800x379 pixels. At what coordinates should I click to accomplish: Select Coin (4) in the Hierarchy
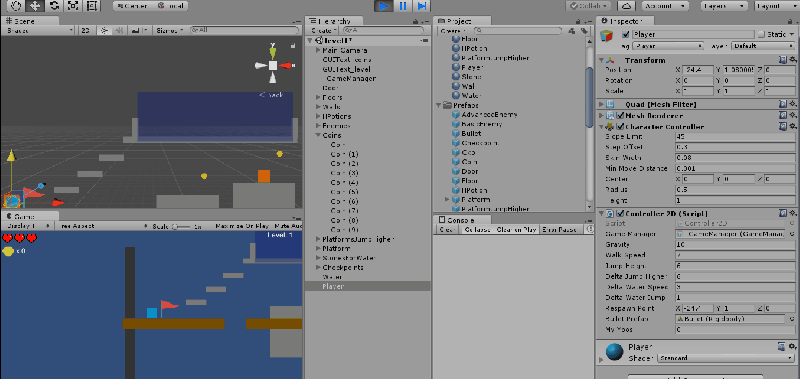pos(344,183)
